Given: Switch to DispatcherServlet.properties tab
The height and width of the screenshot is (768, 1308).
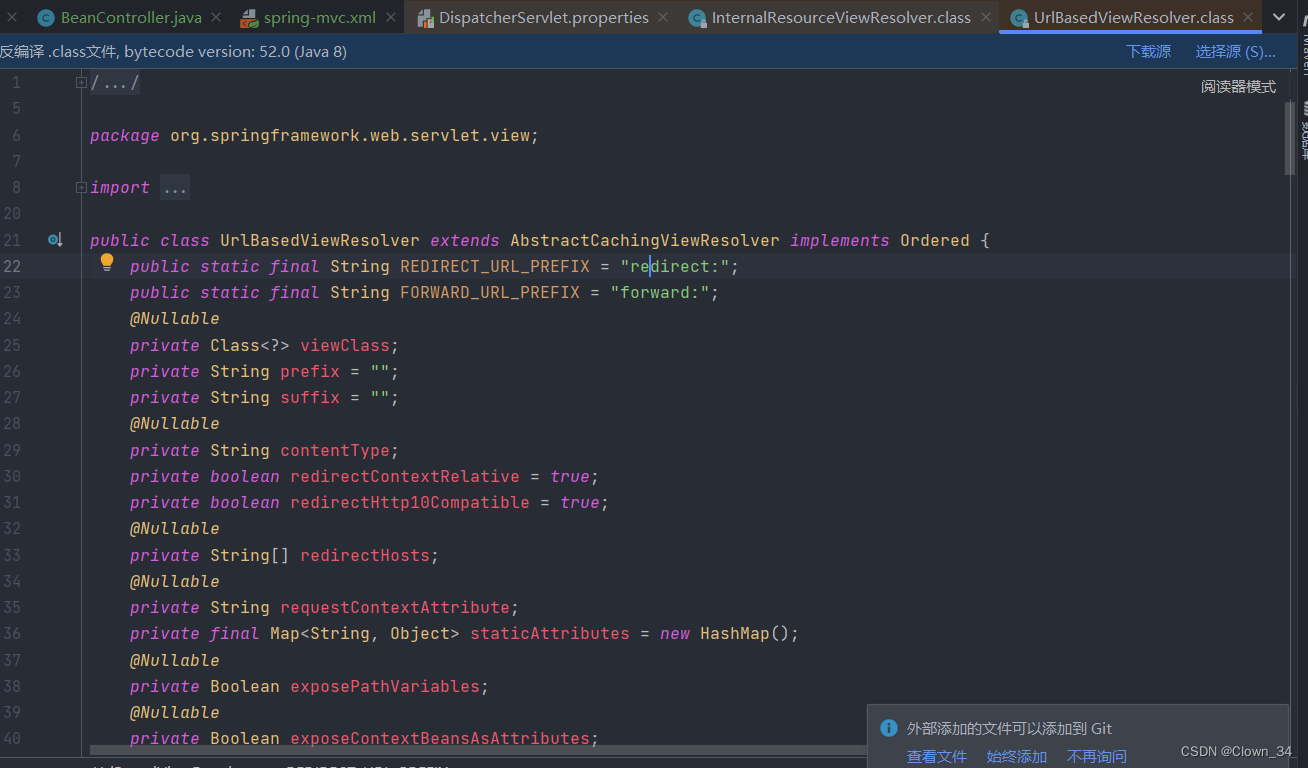Looking at the screenshot, I should coord(544,18).
